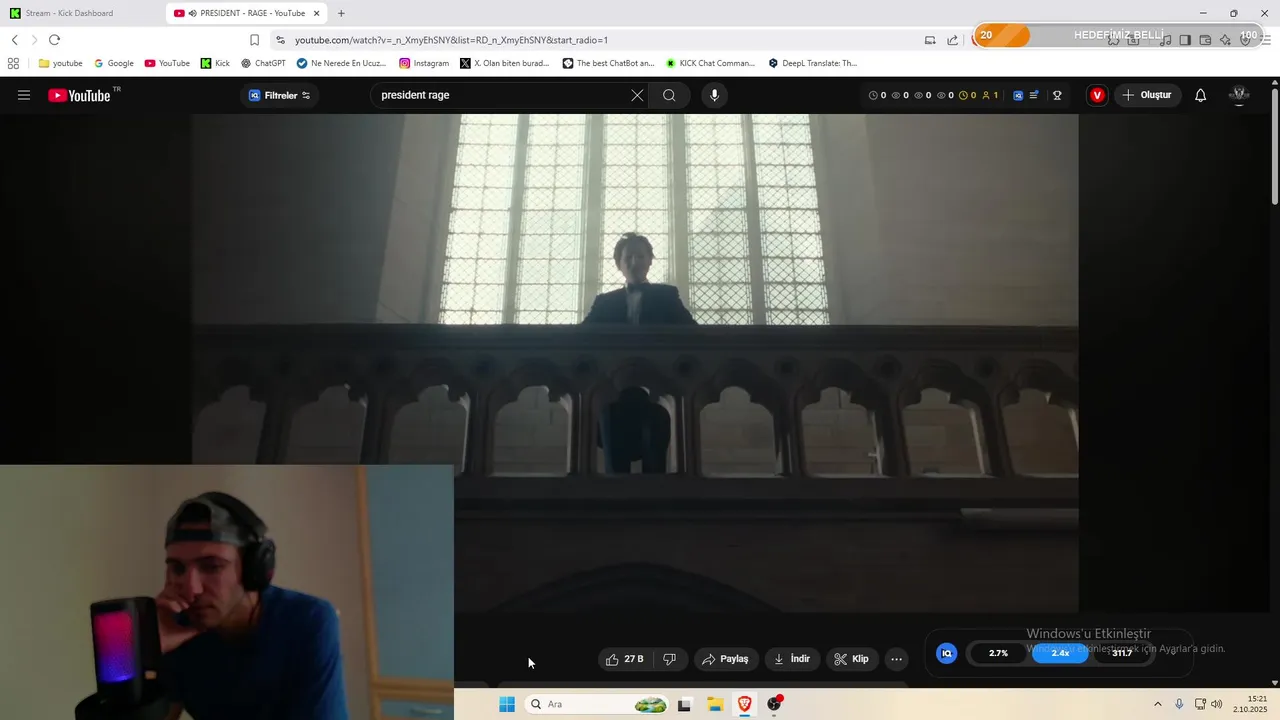1280x720 pixels.
Task: Click the cast/install icon in address bar
Action: click(930, 40)
